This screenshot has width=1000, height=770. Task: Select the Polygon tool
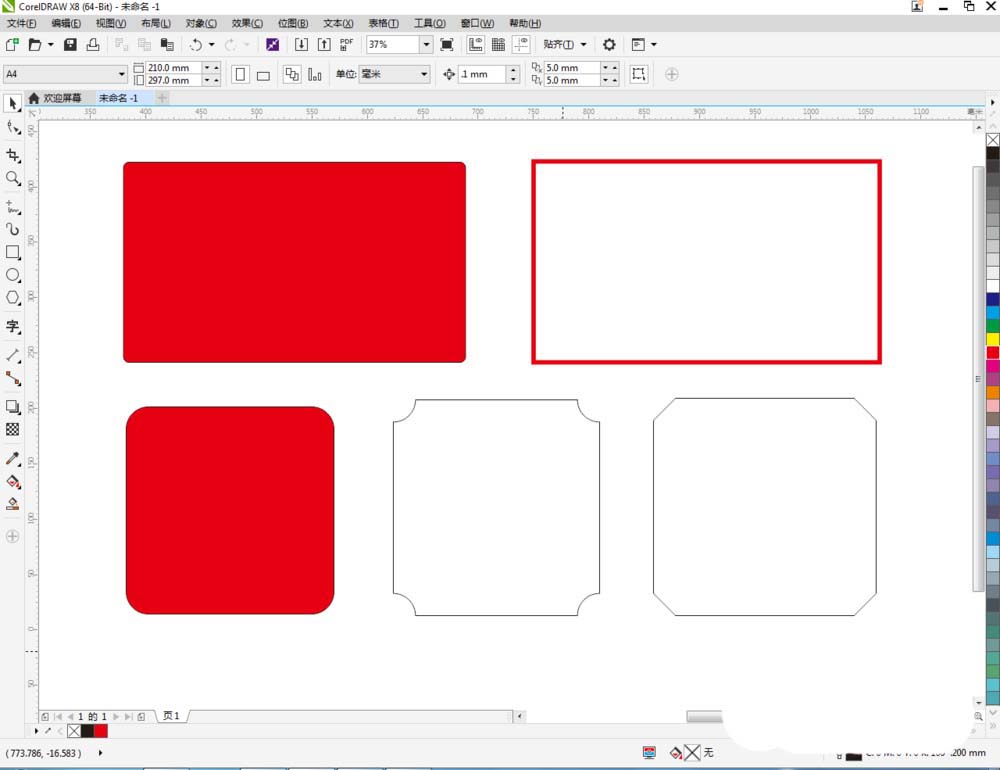pyautogui.click(x=13, y=298)
